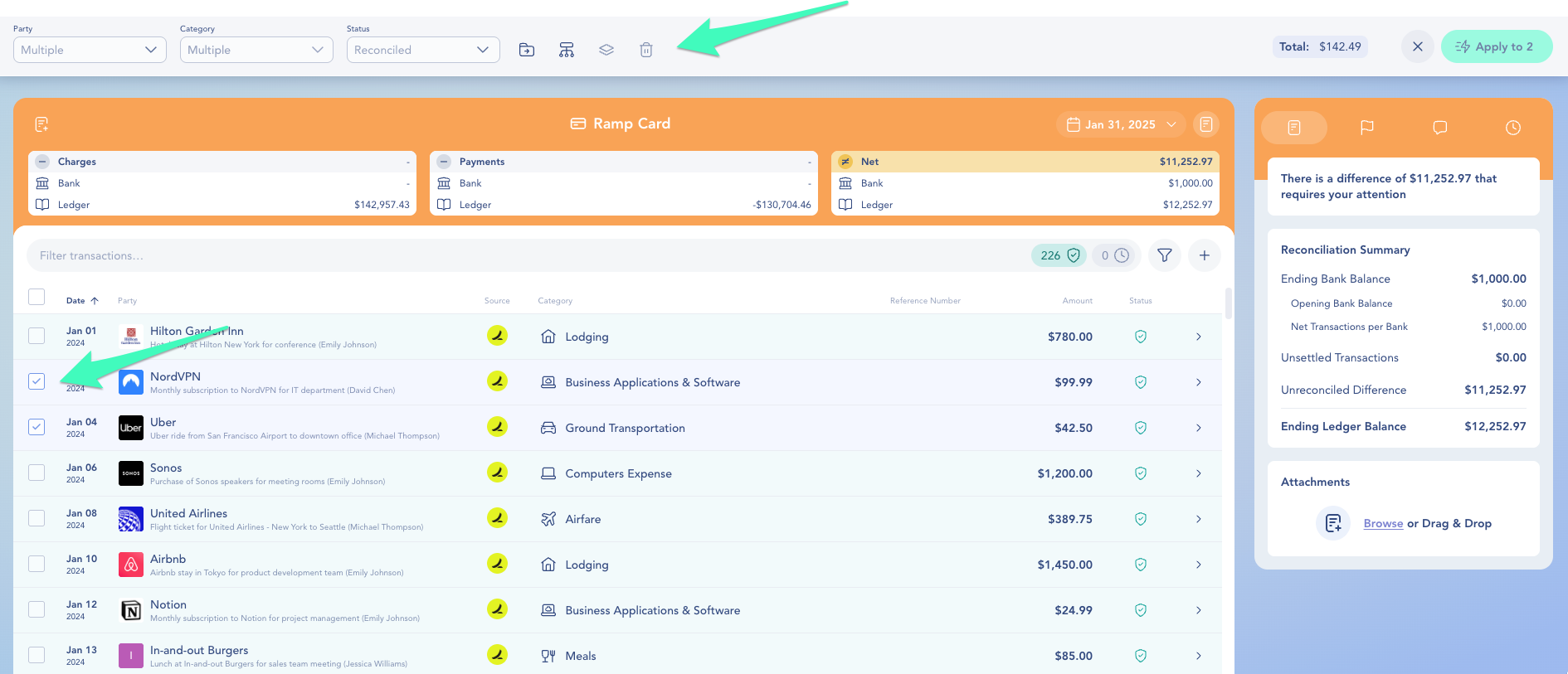The height and width of the screenshot is (674, 1568).
Task: Click the NordVPN logo thumbnail
Action: pyautogui.click(x=131, y=382)
